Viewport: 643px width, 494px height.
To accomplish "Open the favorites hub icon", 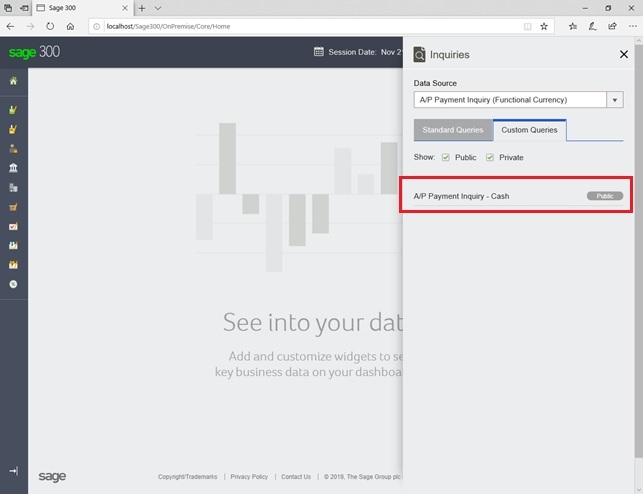I will click(573, 26).
